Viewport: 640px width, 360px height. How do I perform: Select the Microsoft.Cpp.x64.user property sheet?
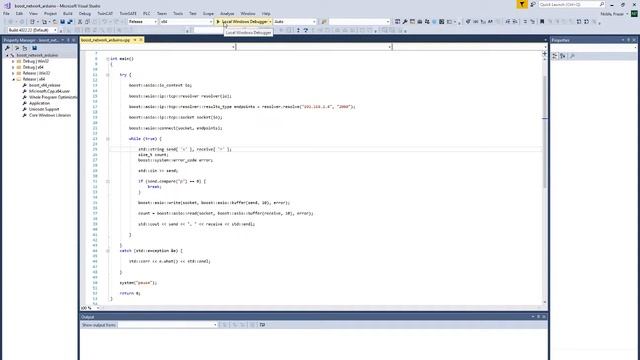pos(49,91)
